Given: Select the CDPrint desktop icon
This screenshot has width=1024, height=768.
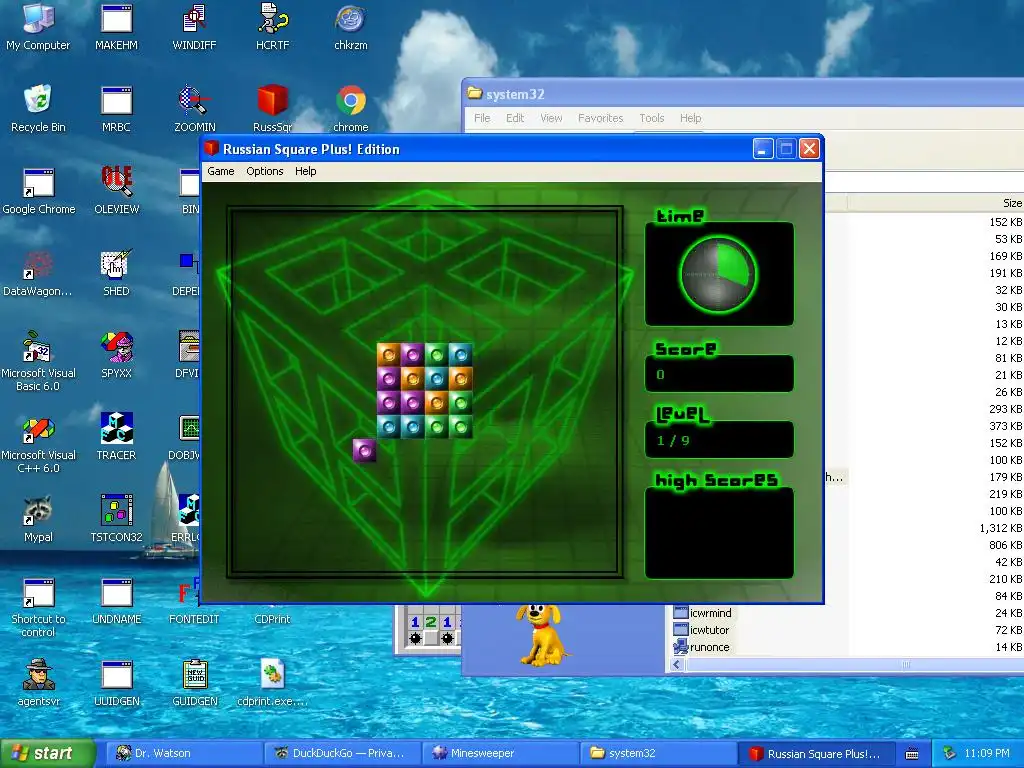Looking at the screenshot, I should (x=272, y=618).
